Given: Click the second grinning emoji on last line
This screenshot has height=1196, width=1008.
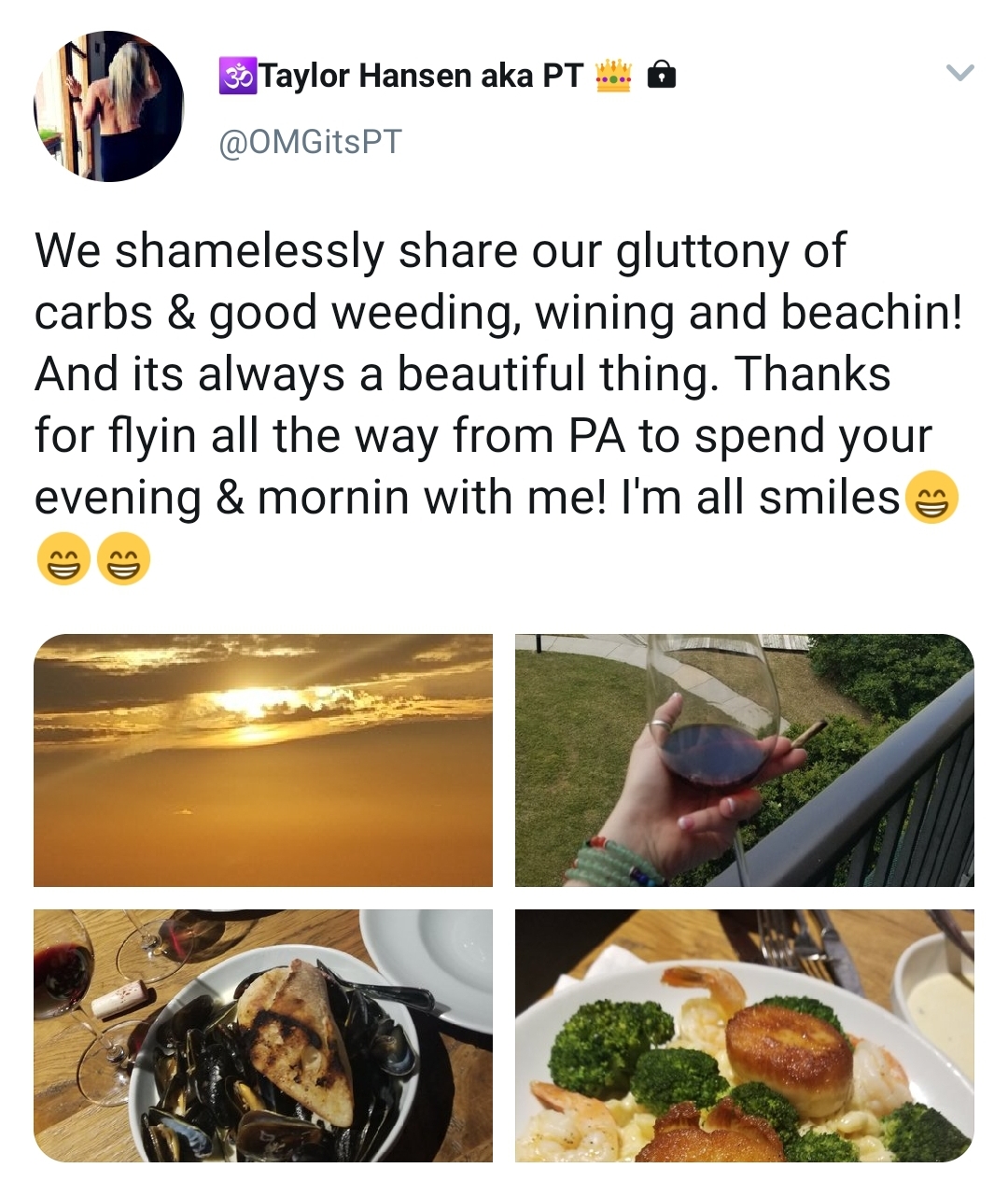Looking at the screenshot, I should point(124,558).
